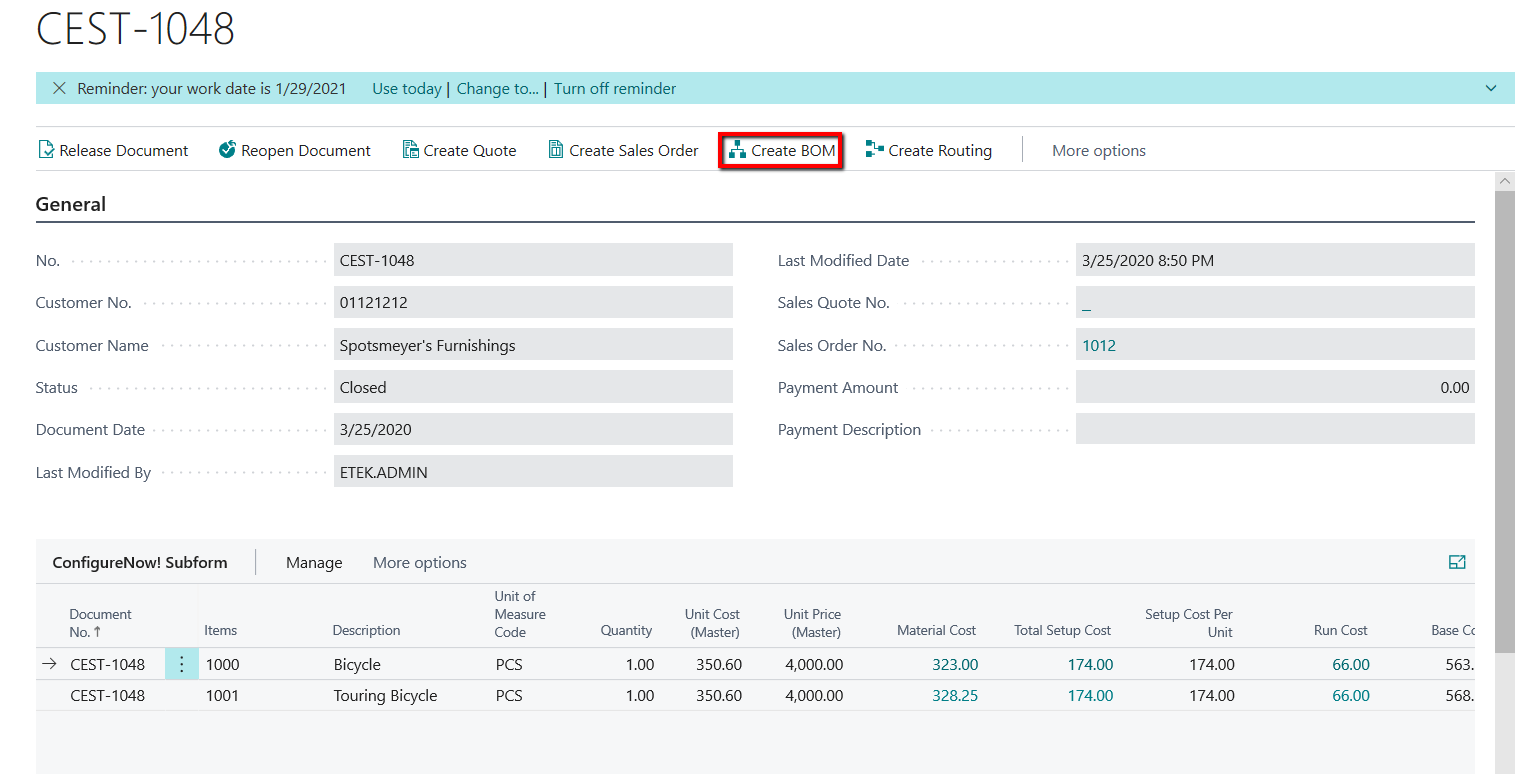Image resolution: width=1527 pixels, height=774 pixels.
Task: Open the Manage menu in subform
Action: pos(314,562)
